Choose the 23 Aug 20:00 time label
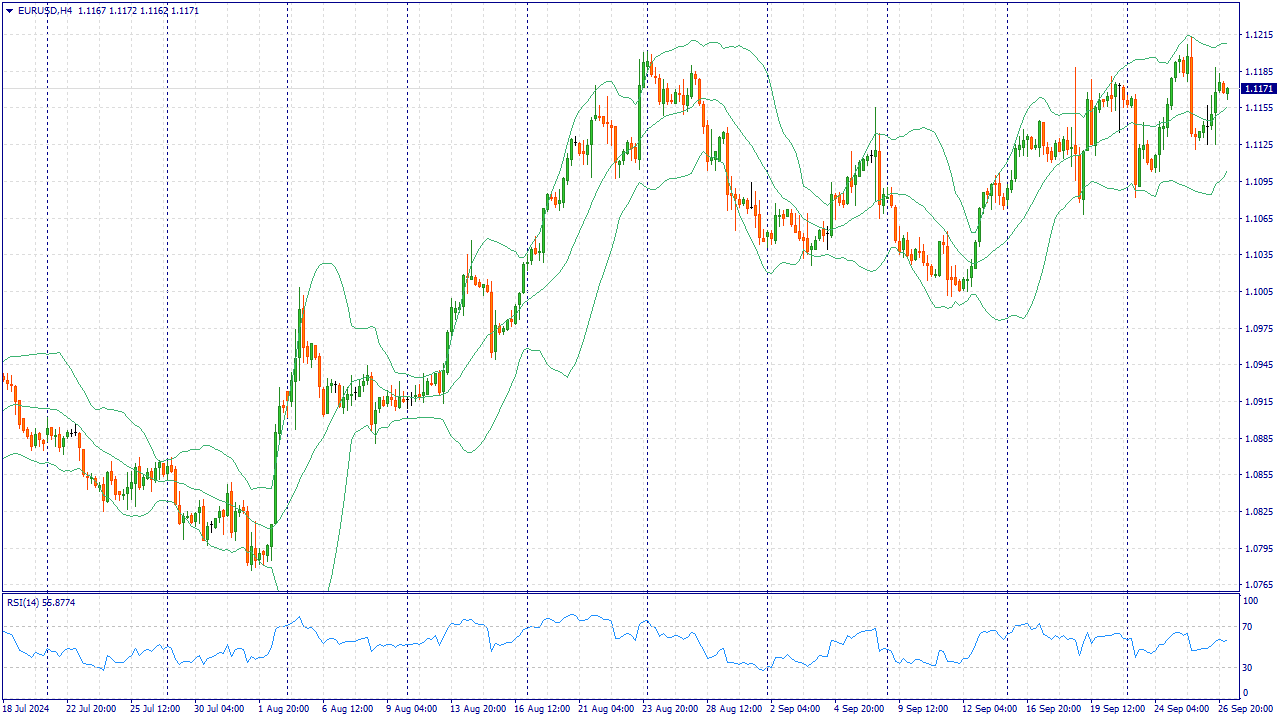Image resolution: width=1280 pixels, height=720 pixels. pos(669,709)
